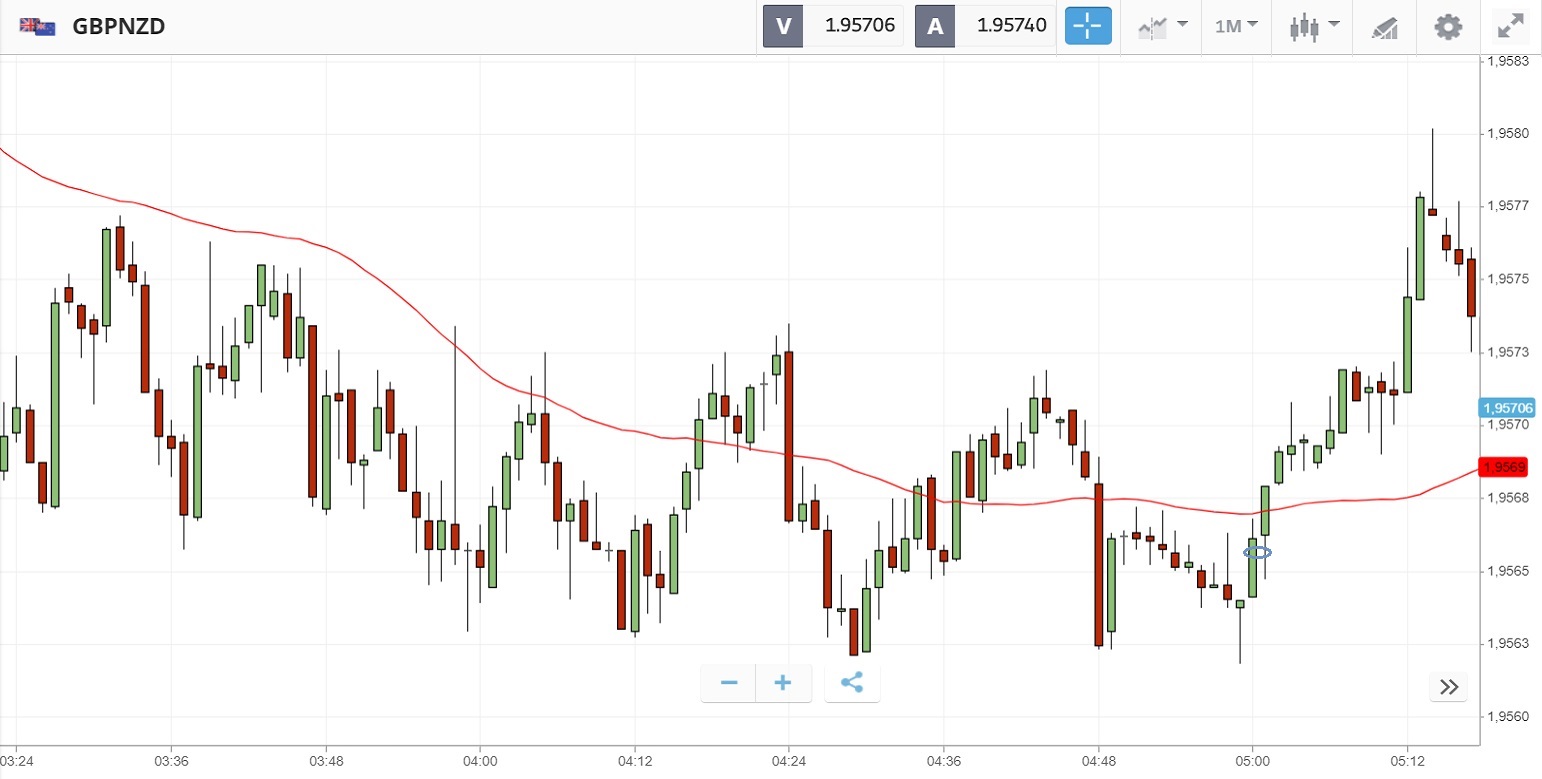Click the GBPNZD symbol name
This screenshot has width=1542, height=779.
[x=119, y=27]
